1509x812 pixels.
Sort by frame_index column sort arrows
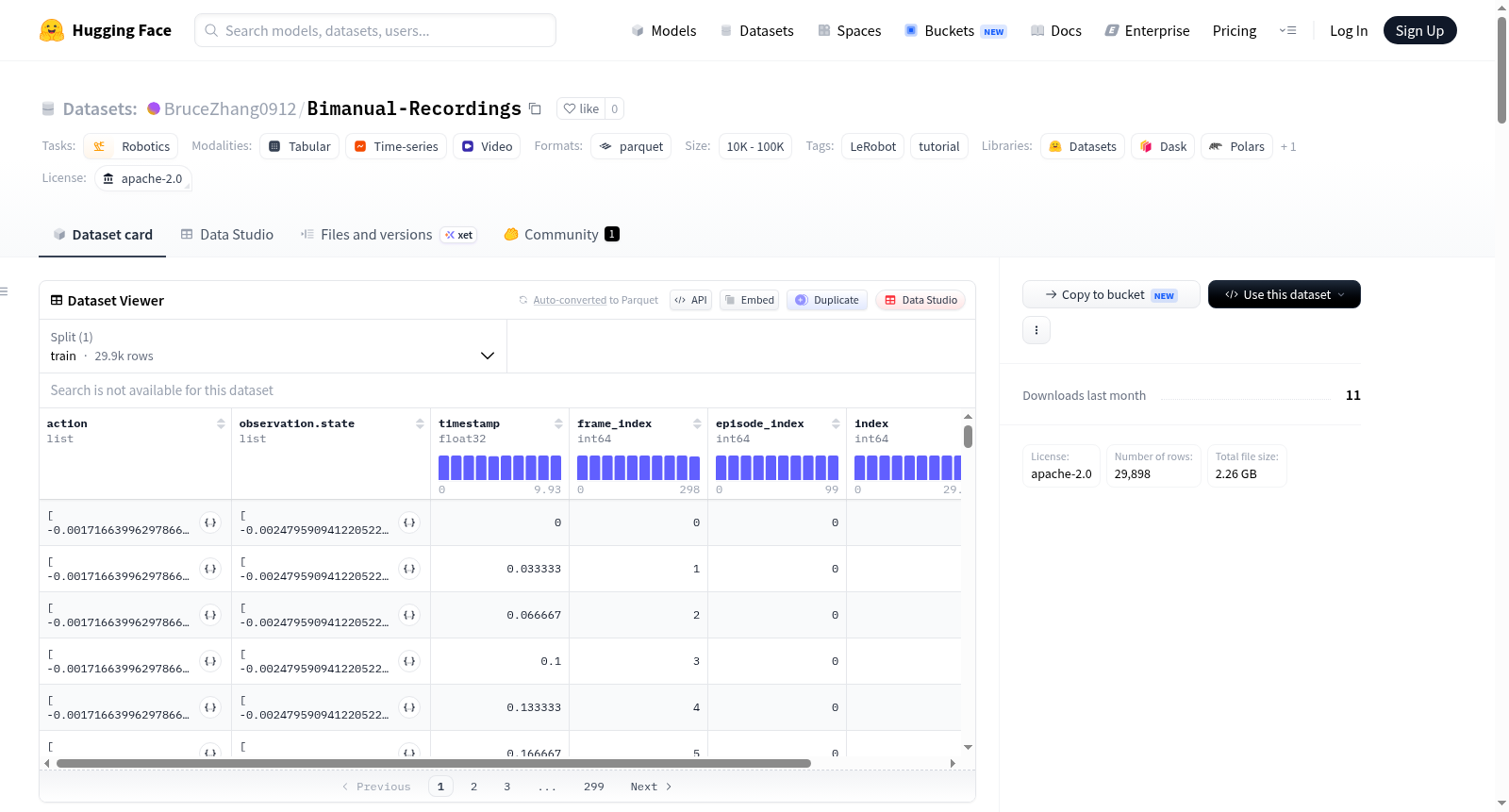click(x=697, y=424)
